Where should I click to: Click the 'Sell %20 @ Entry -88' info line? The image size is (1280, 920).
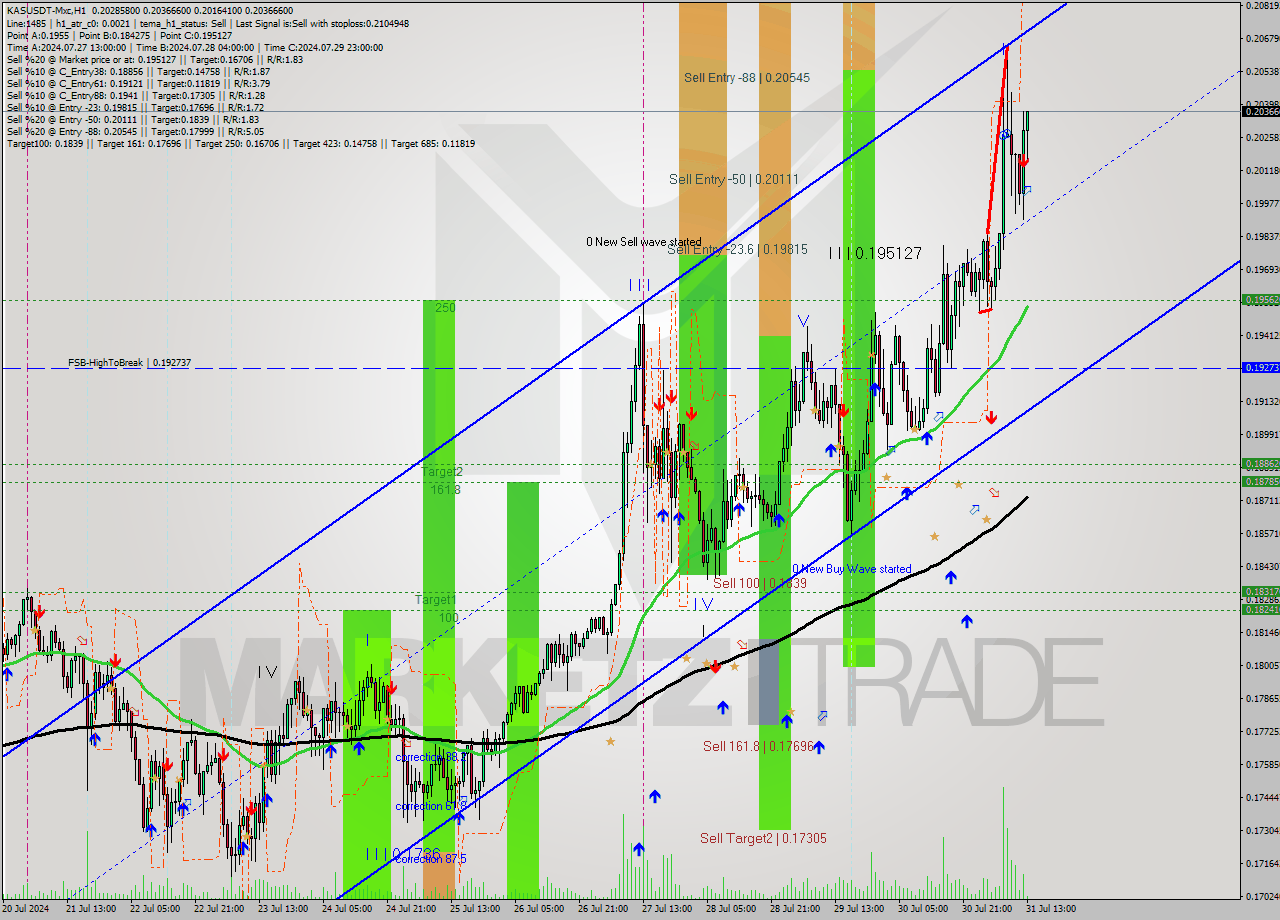click(x=135, y=131)
